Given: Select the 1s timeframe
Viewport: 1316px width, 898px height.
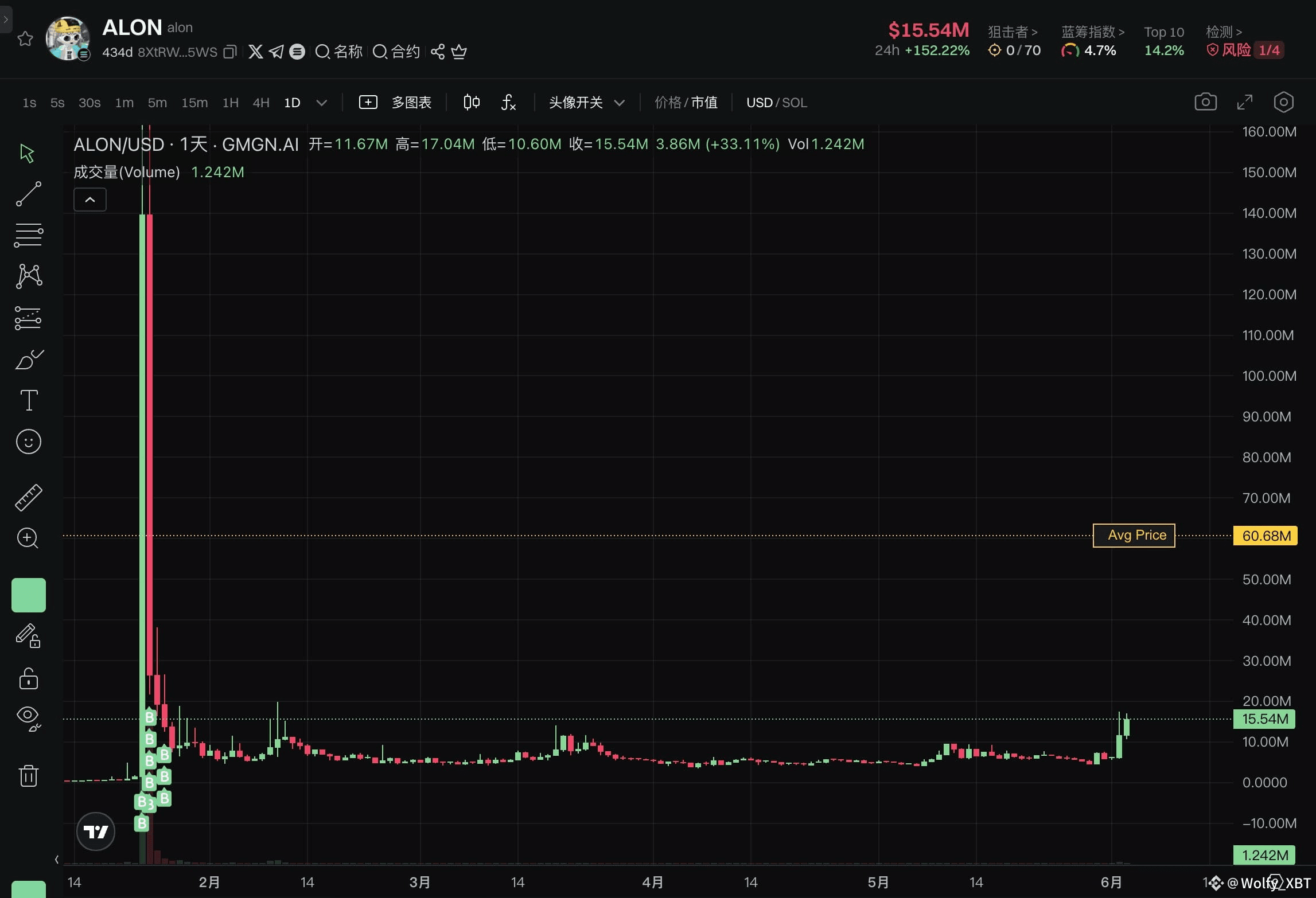Looking at the screenshot, I should pyautogui.click(x=29, y=103).
